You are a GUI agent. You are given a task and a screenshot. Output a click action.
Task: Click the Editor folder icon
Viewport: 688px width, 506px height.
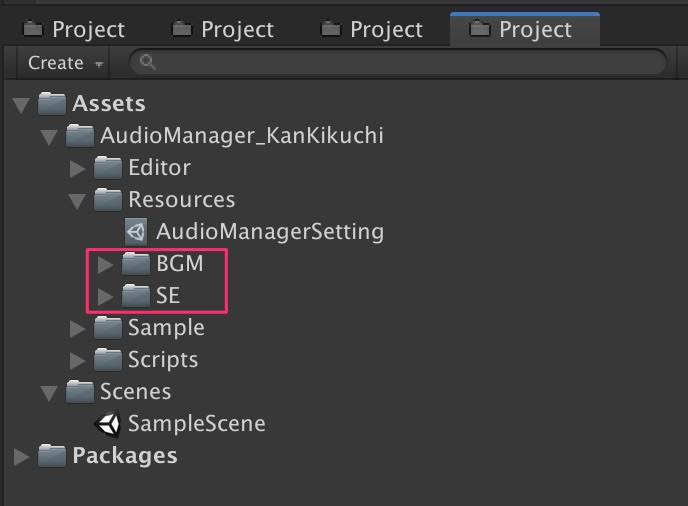(108, 168)
